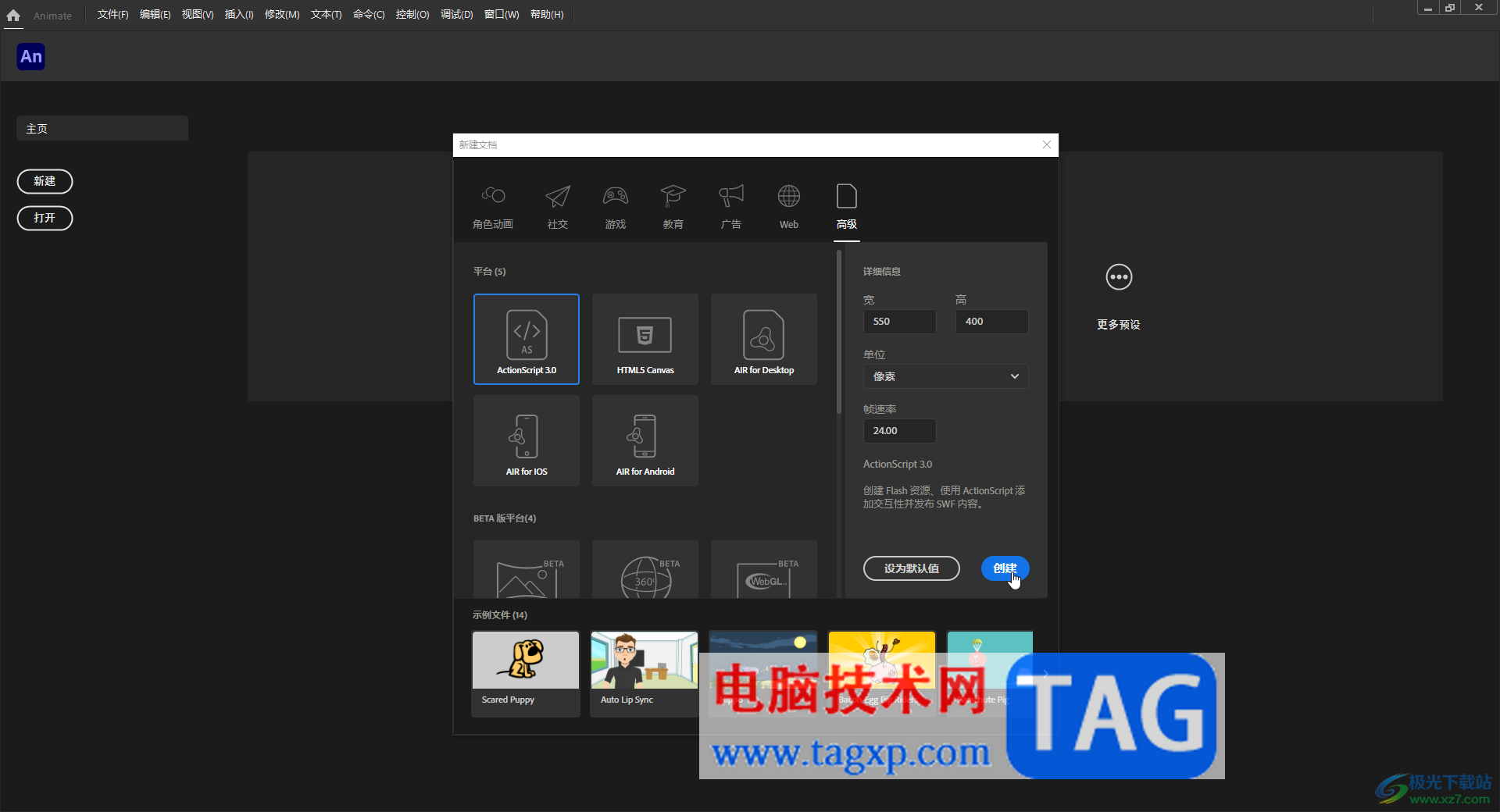Image resolution: width=1500 pixels, height=812 pixels.
Task: Open the 编辑(E) menu
Action: [155, 15]
